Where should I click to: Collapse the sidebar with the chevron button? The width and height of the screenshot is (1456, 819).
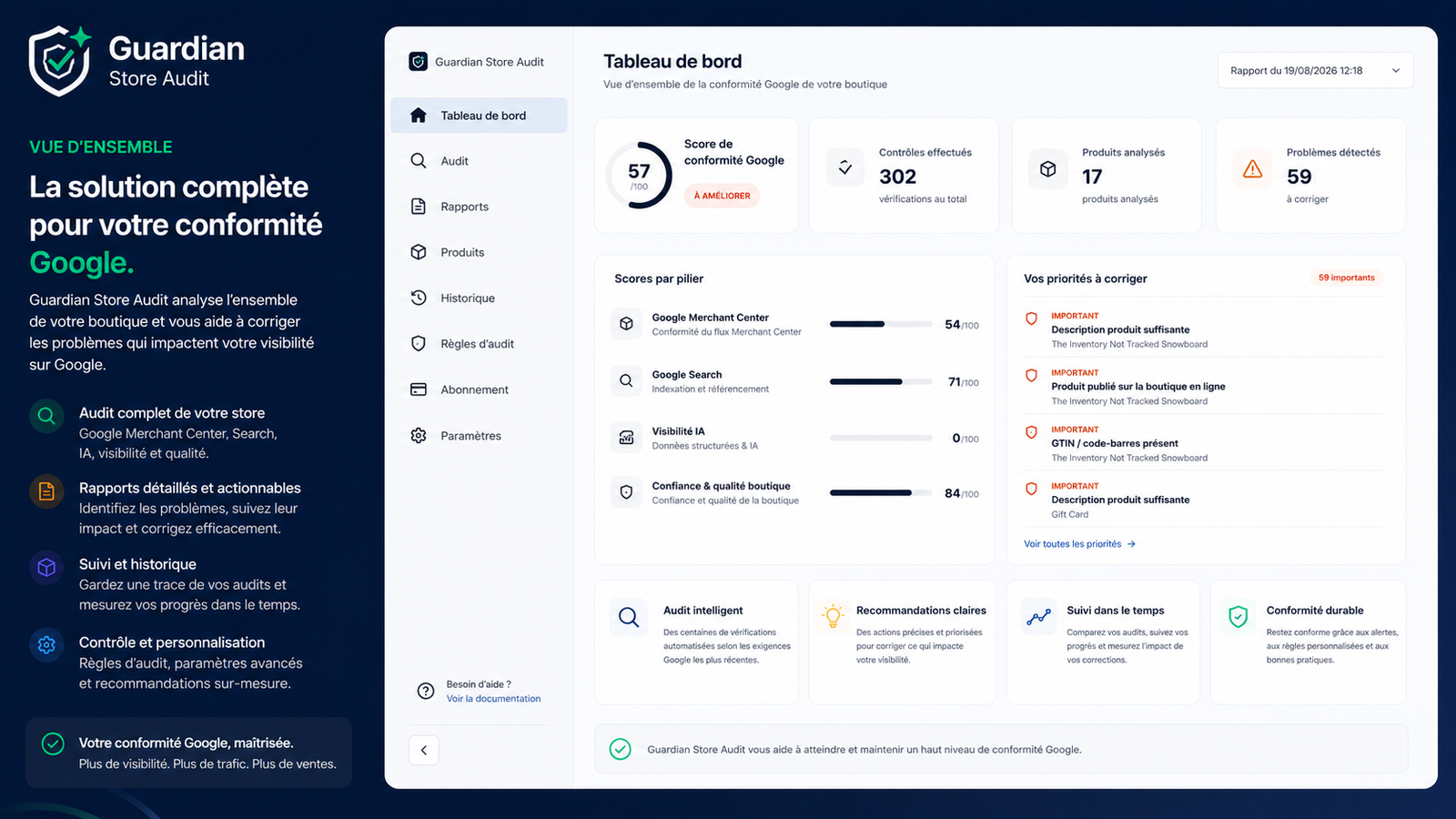click(x=424, y=750)
